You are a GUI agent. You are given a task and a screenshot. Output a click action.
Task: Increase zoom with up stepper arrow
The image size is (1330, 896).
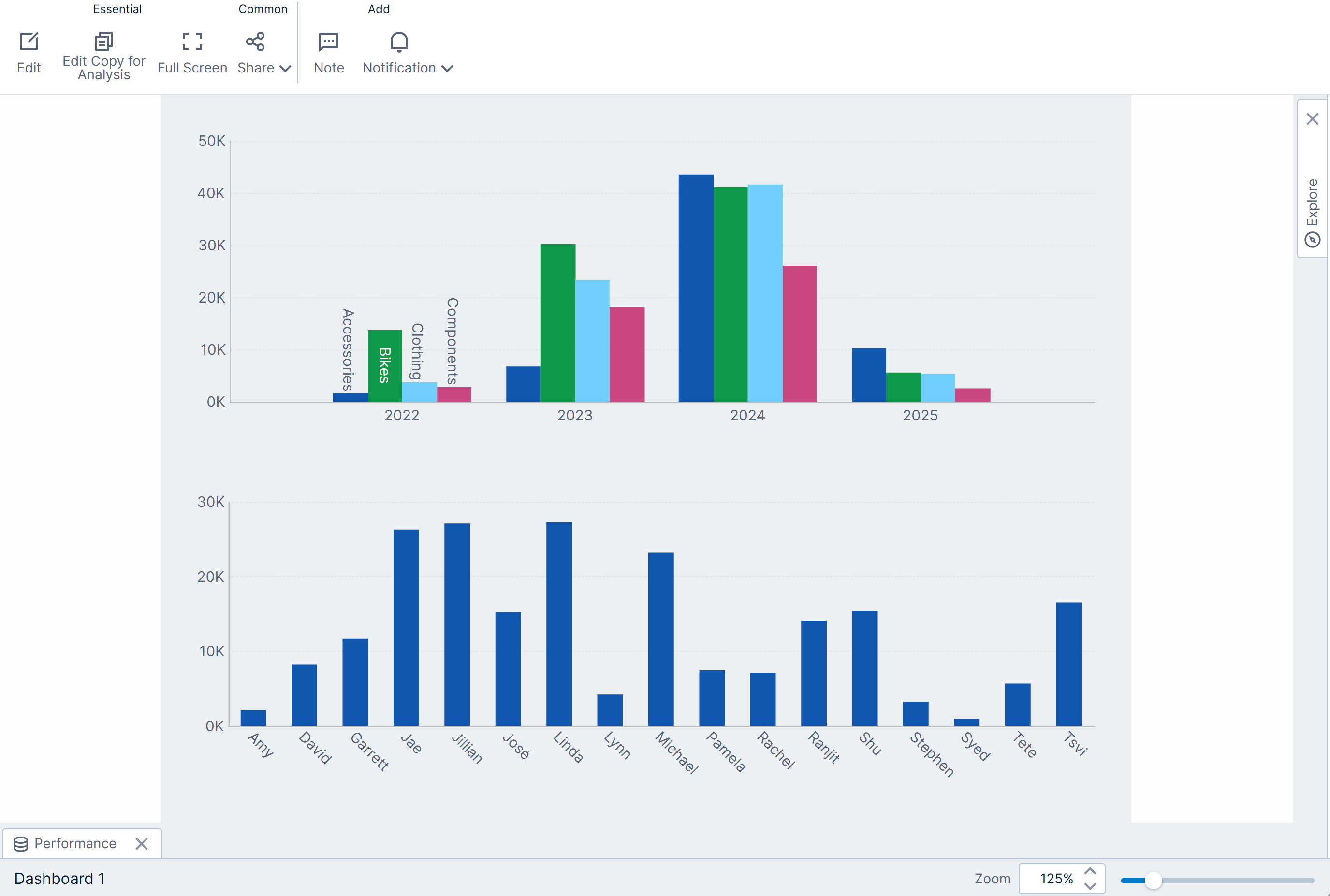(x=1090, y=872)
